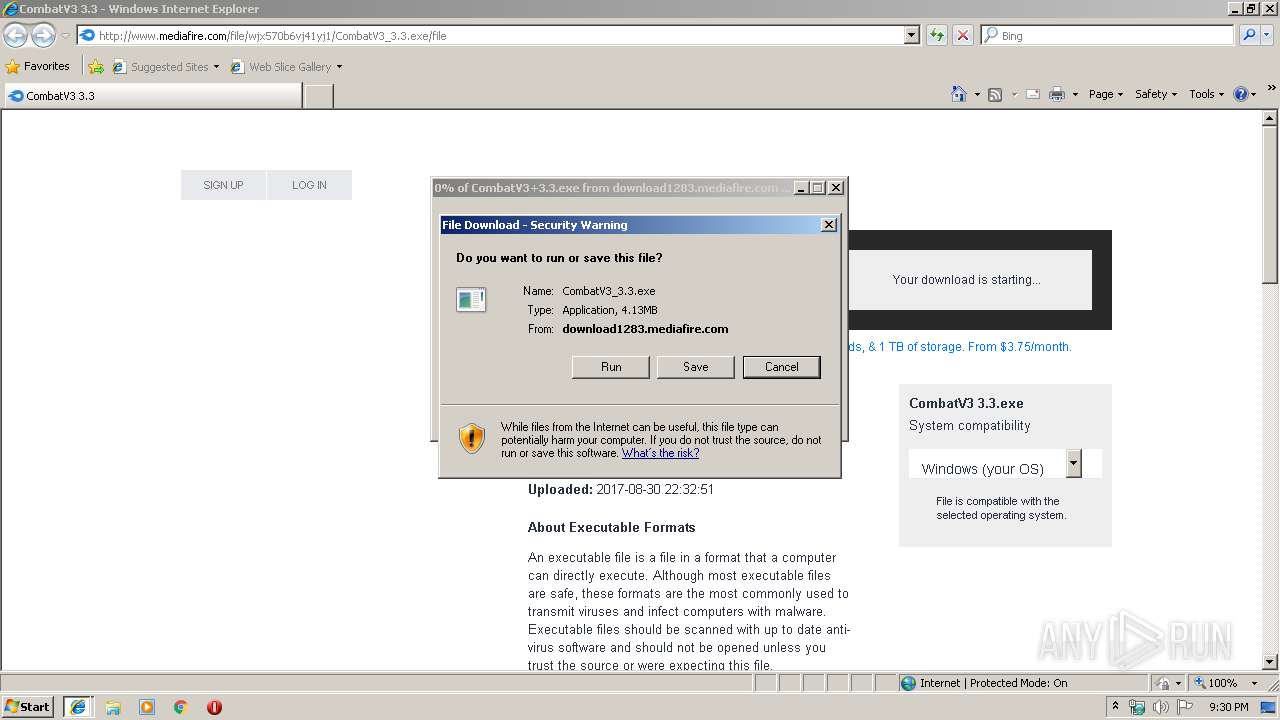Open the Safety menu
Image resolution: width=1280 pixels, height=720 pixels.
(1155, 94)
